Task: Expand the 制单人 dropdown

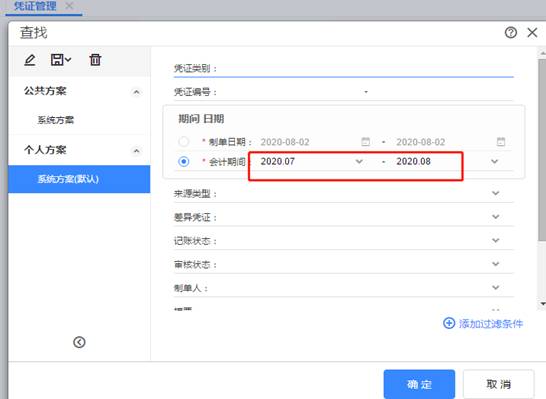Action: coord(496,288)
